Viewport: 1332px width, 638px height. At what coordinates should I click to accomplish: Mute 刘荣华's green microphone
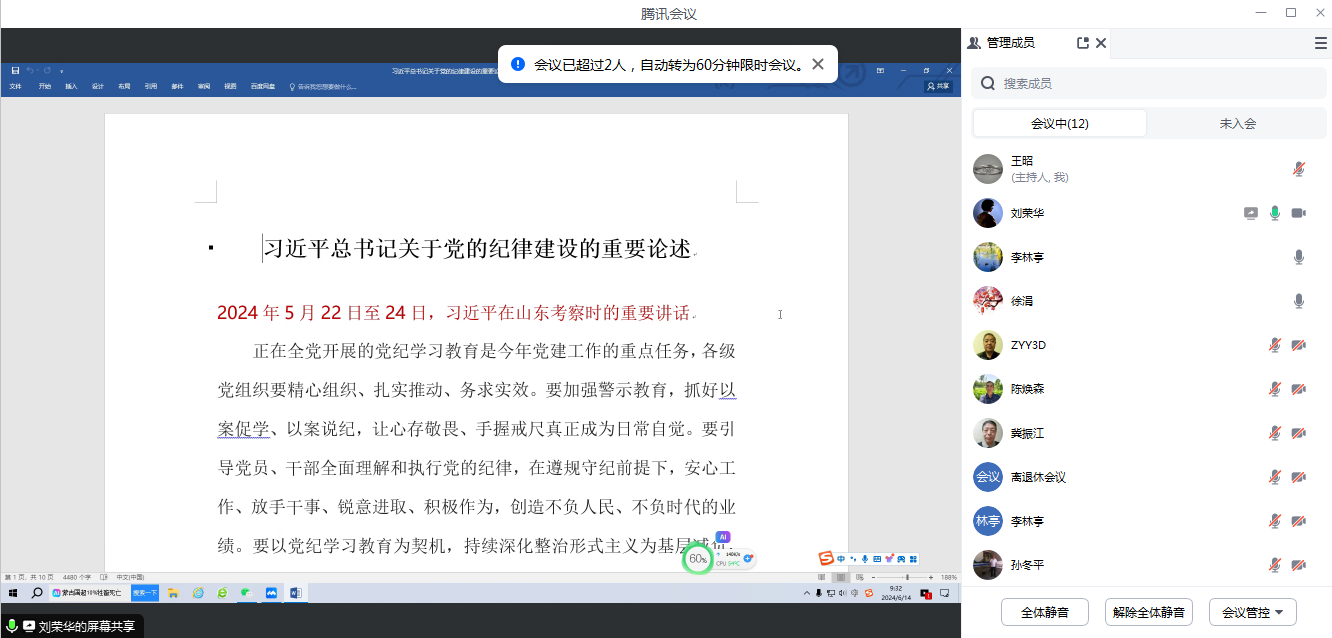tap(1275, 213)
